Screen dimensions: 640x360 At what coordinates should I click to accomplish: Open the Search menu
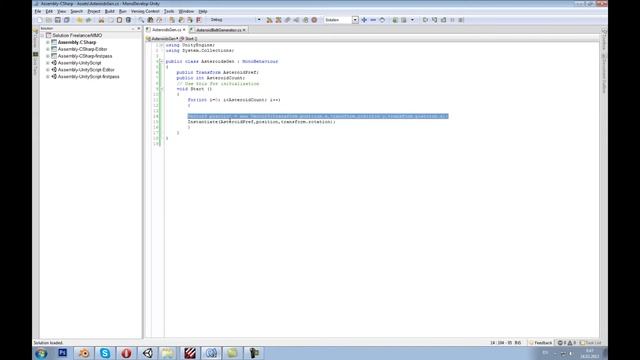tap(76, 11)
